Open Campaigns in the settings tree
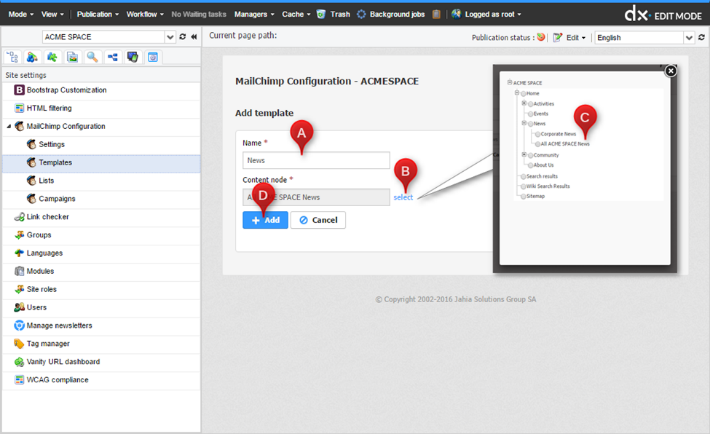The height and width of the screenshot is (434, 710). [x=101, y=198]
